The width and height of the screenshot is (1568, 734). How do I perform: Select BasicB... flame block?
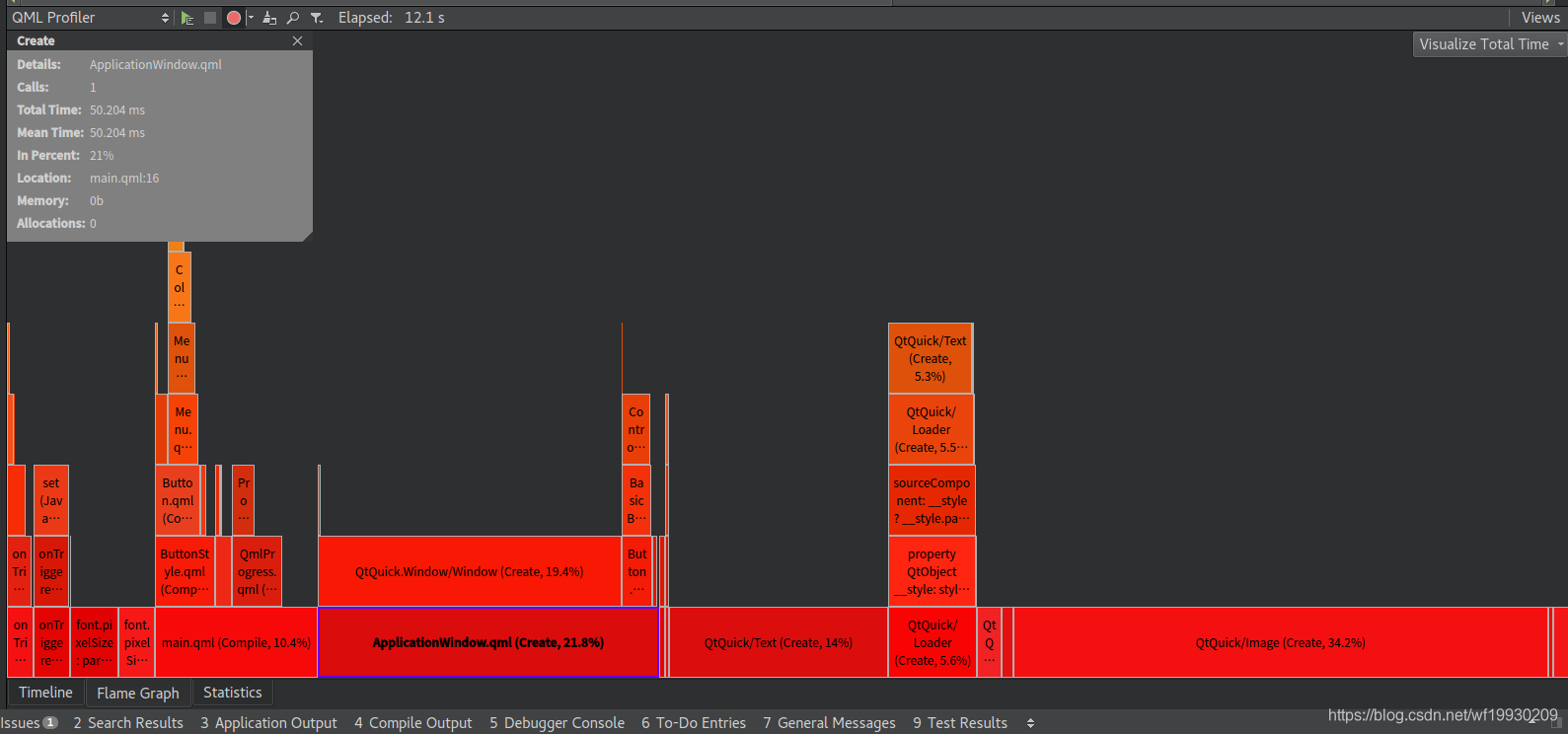[636, 500]
